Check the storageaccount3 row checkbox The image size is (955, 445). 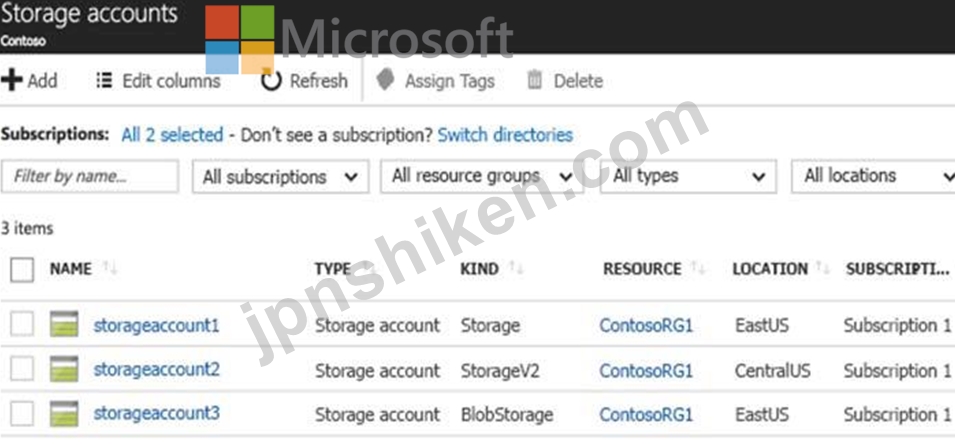[x=22, y=414]
